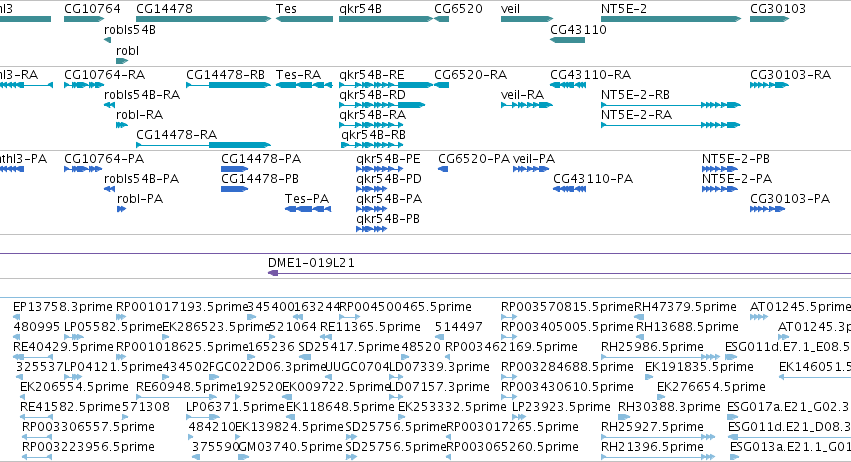The height and width of the screenshot is (462, 851).
Task: Select the NT5E-2-PB protein label
Action: tap(735, 159)
